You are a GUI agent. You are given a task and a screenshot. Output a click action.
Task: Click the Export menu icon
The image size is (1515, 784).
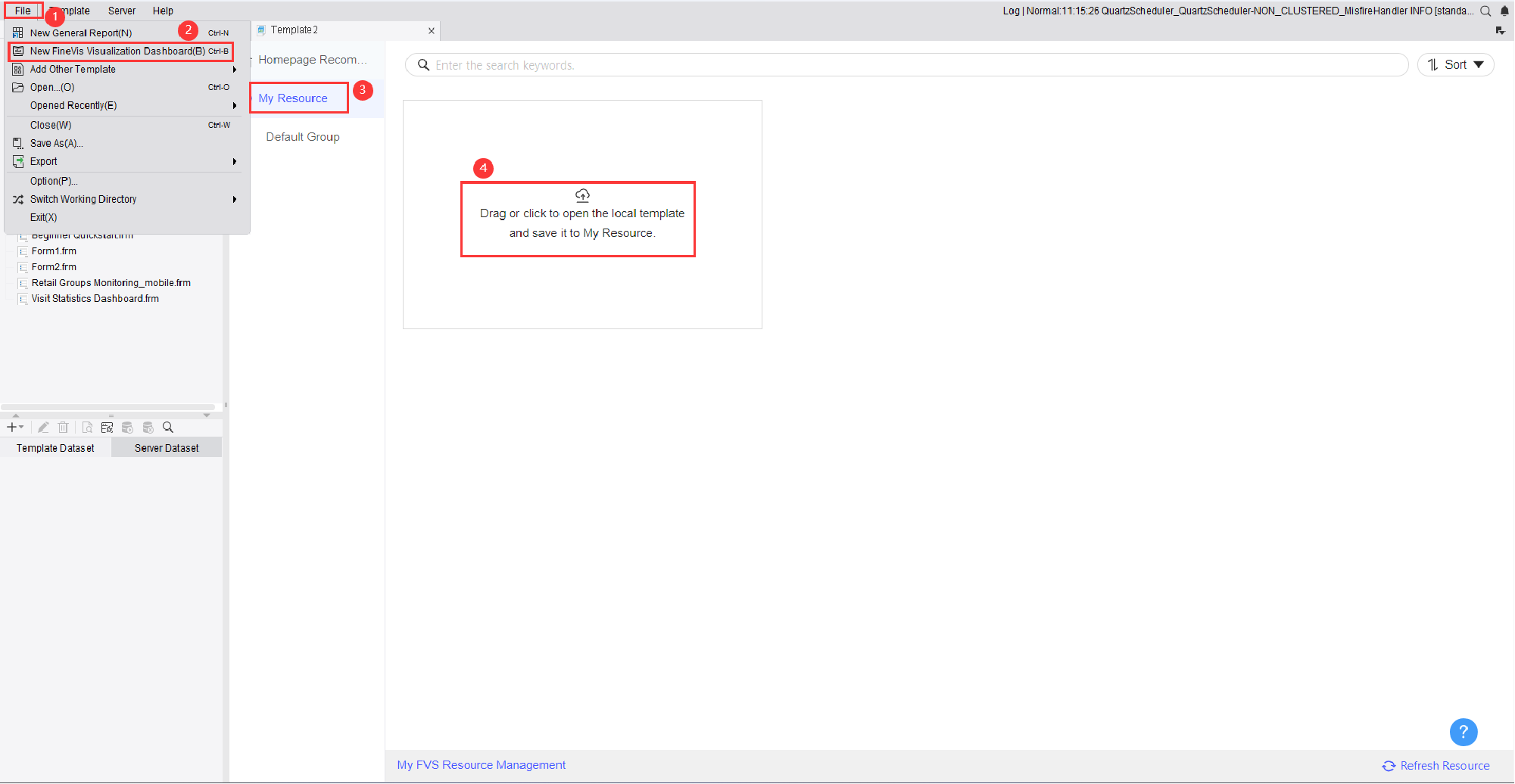click(x=18, y=161)
